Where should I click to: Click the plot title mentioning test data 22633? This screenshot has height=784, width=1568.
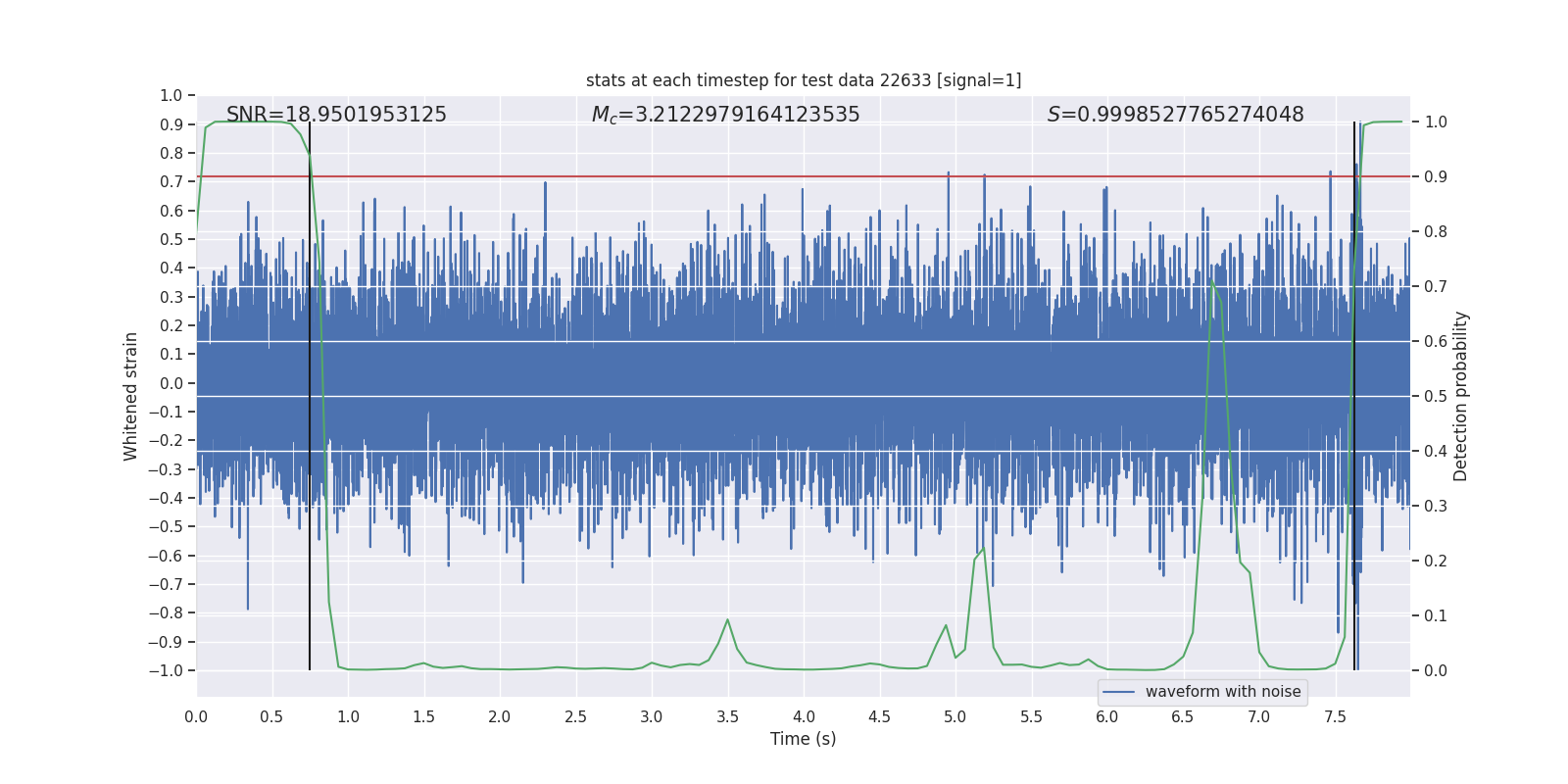(x=804, y=80)
